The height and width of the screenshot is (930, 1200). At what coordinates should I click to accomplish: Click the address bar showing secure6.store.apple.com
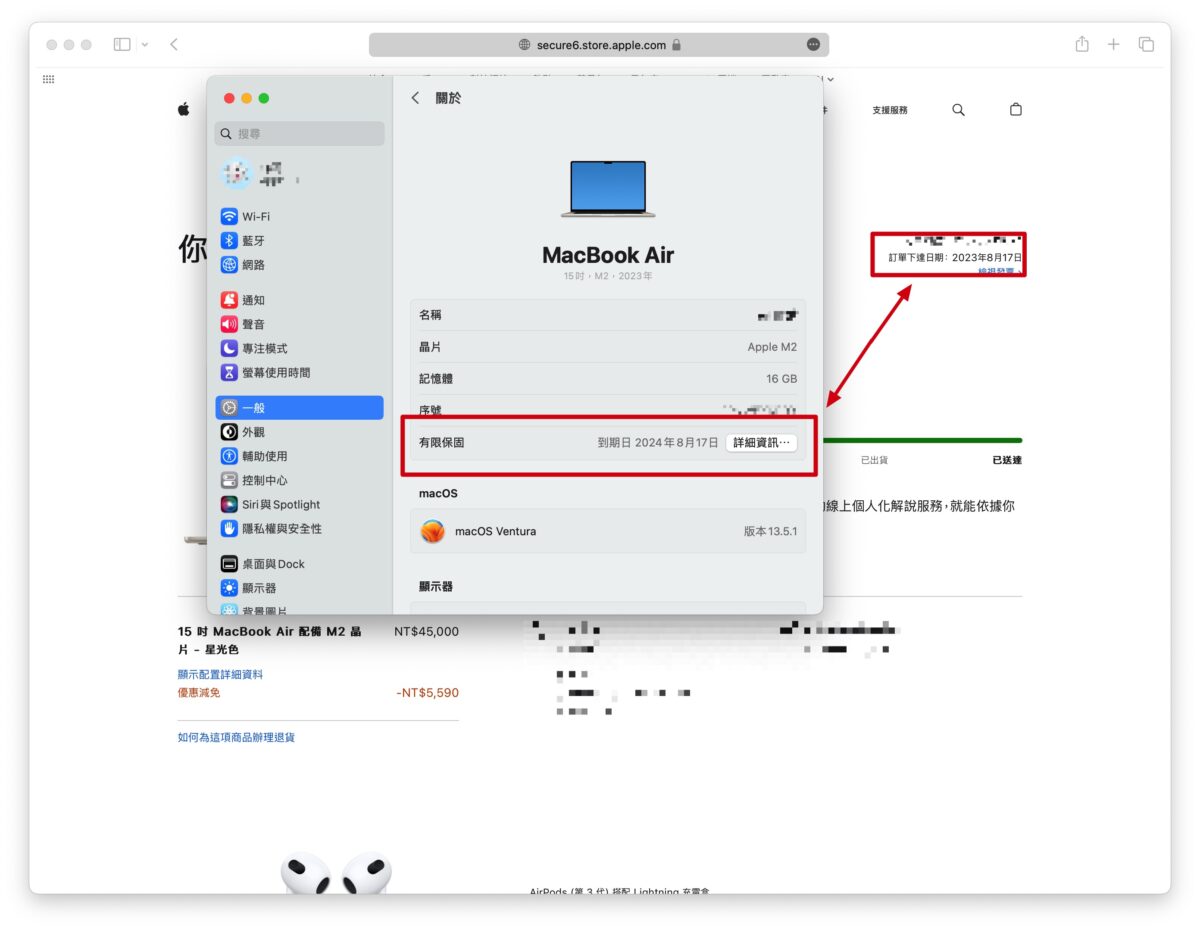pyautogui.click(x=599, y=45)
